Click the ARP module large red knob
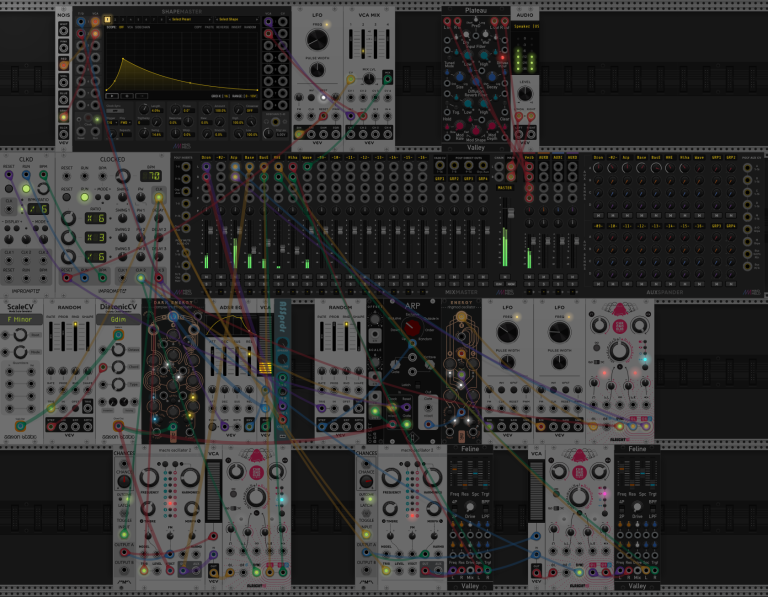The width and height of the screenshot is (768, 597). (x=412, y=327)
